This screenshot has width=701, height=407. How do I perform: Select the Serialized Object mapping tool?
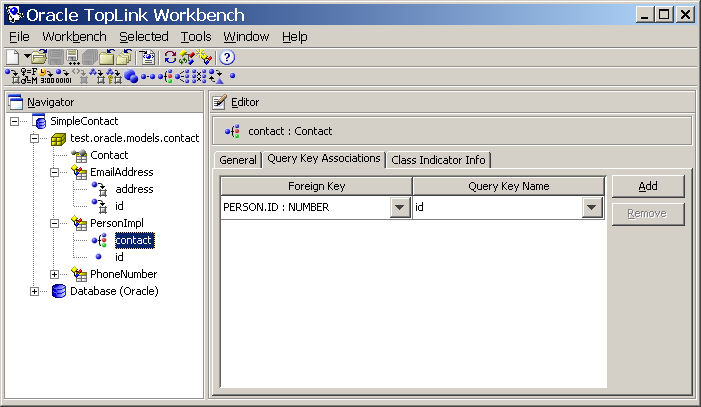click(x=63, y=76)
